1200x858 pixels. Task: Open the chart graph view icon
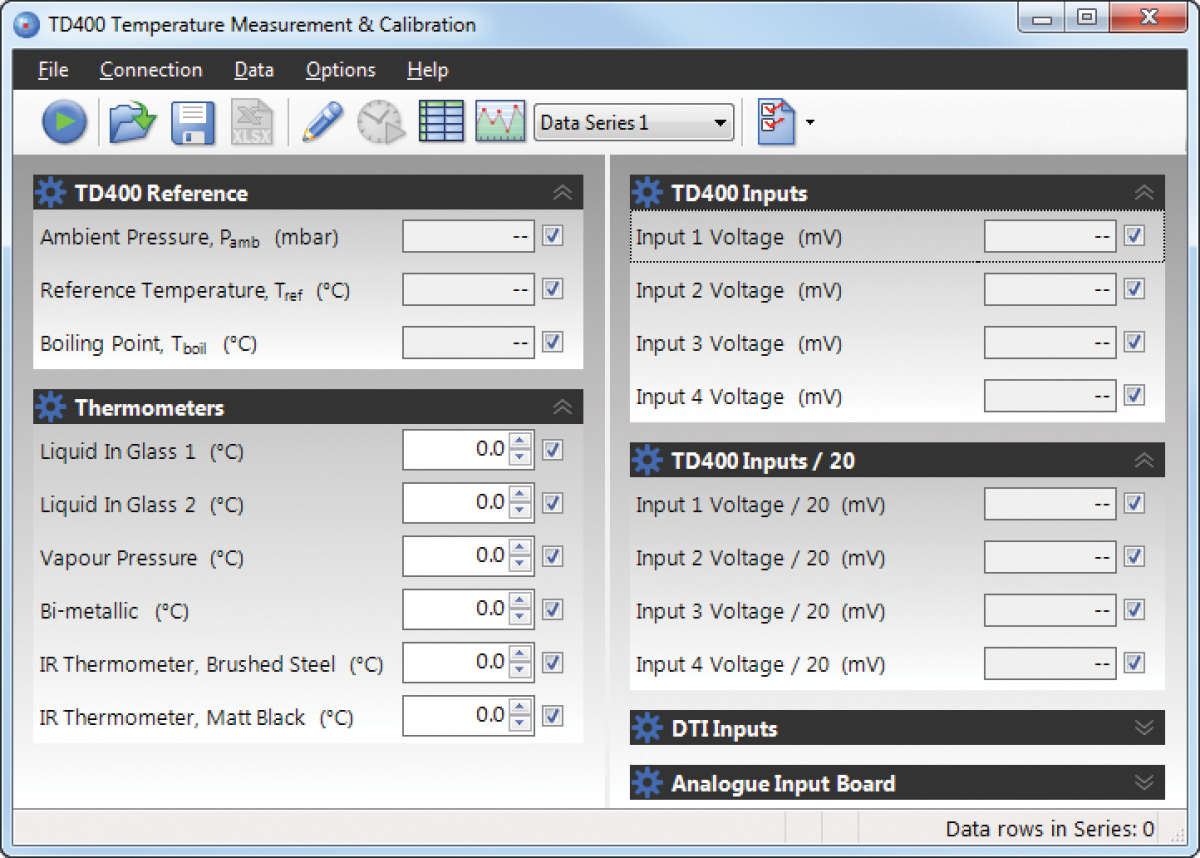click(500, 122)
